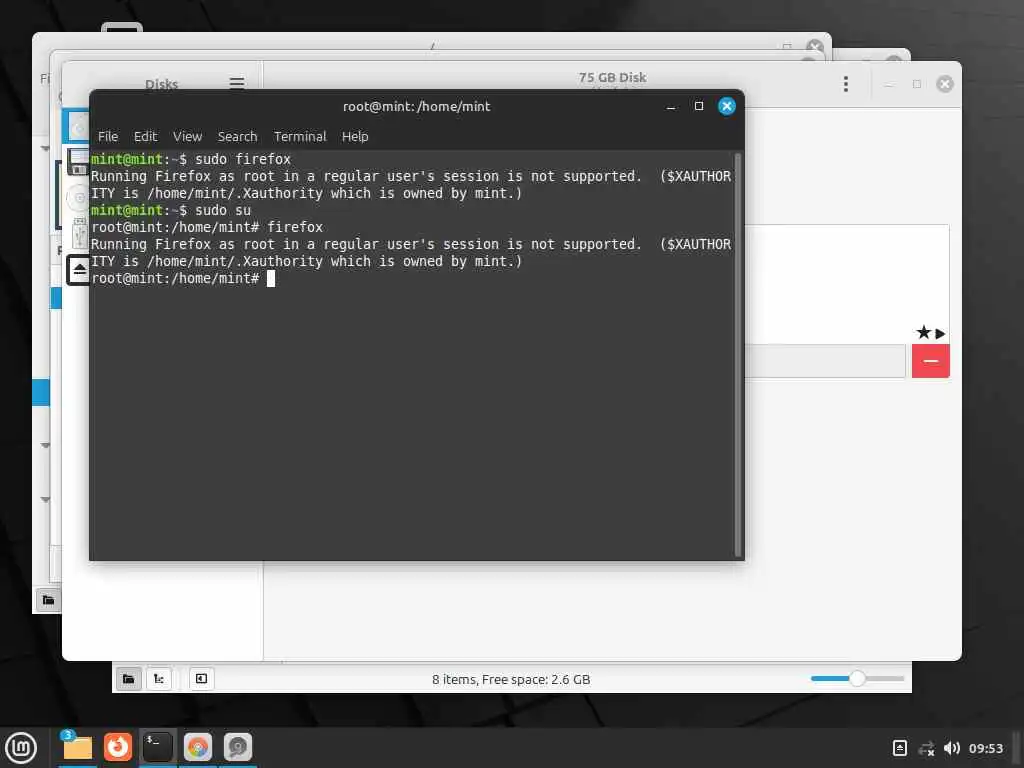The height and width of the screenshot is (768, 1024).
Task: Open the network connection tray icon
Action: (926, 748)
